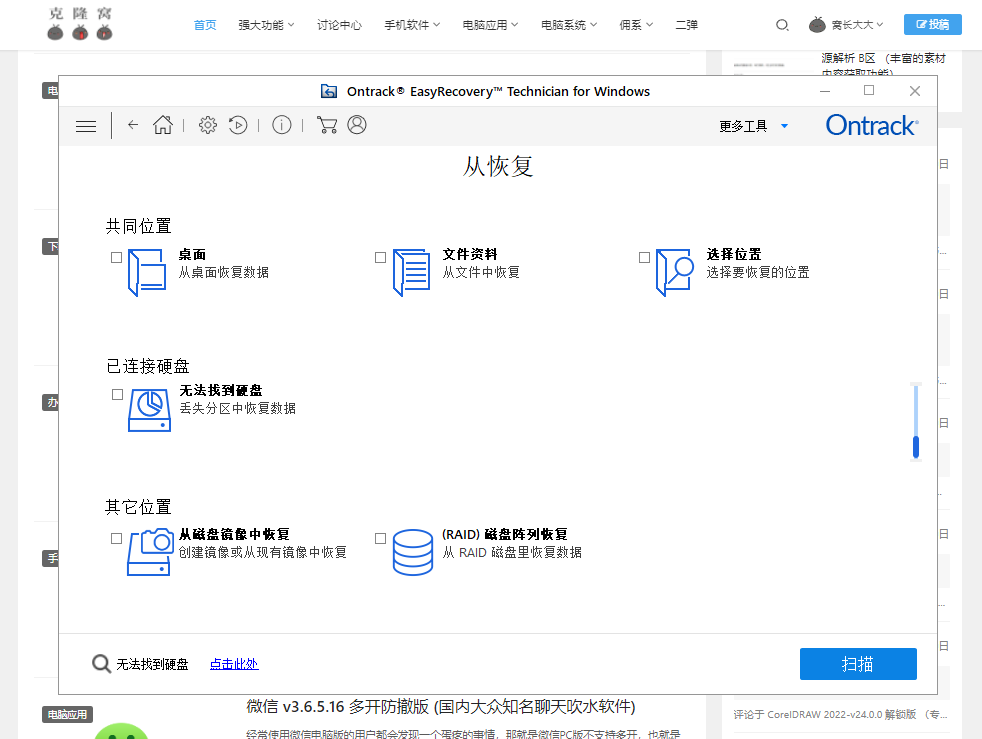The height and width of the screenshot is (739, 982).
Task: Click the 共同位置 section heading
Action: click(x=138, y=226)
